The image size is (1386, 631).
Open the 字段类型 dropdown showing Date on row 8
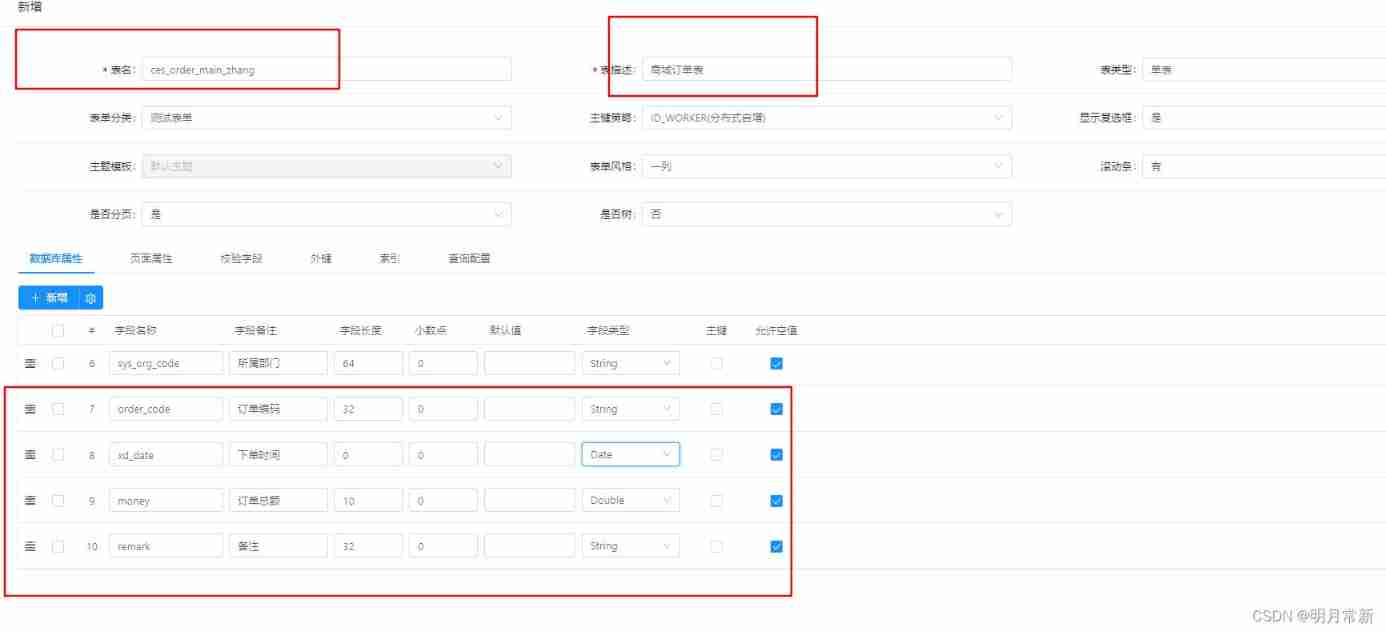[x=631, y=454]
